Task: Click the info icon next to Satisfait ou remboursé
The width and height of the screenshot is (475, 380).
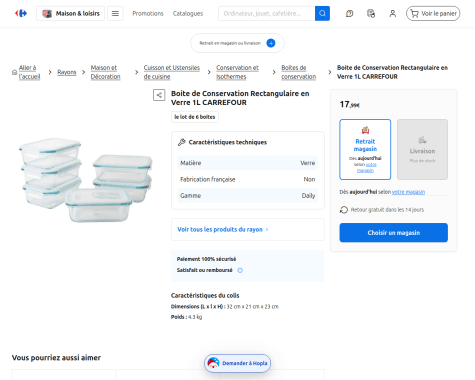Action: (240, 270)
